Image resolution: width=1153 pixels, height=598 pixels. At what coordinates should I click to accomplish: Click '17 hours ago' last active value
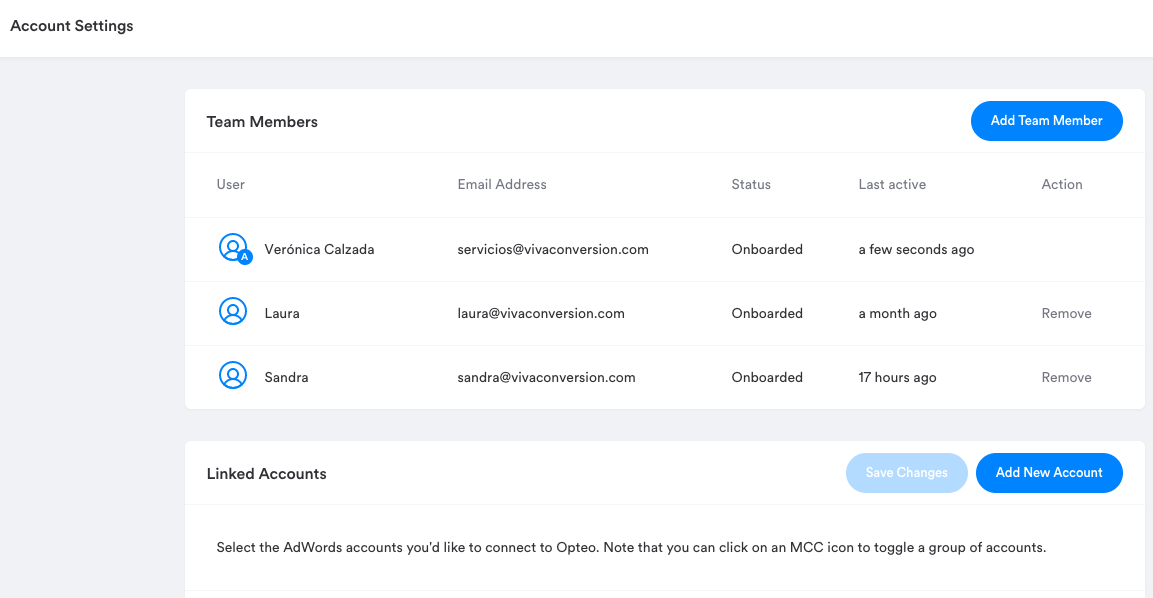[897, 377]
